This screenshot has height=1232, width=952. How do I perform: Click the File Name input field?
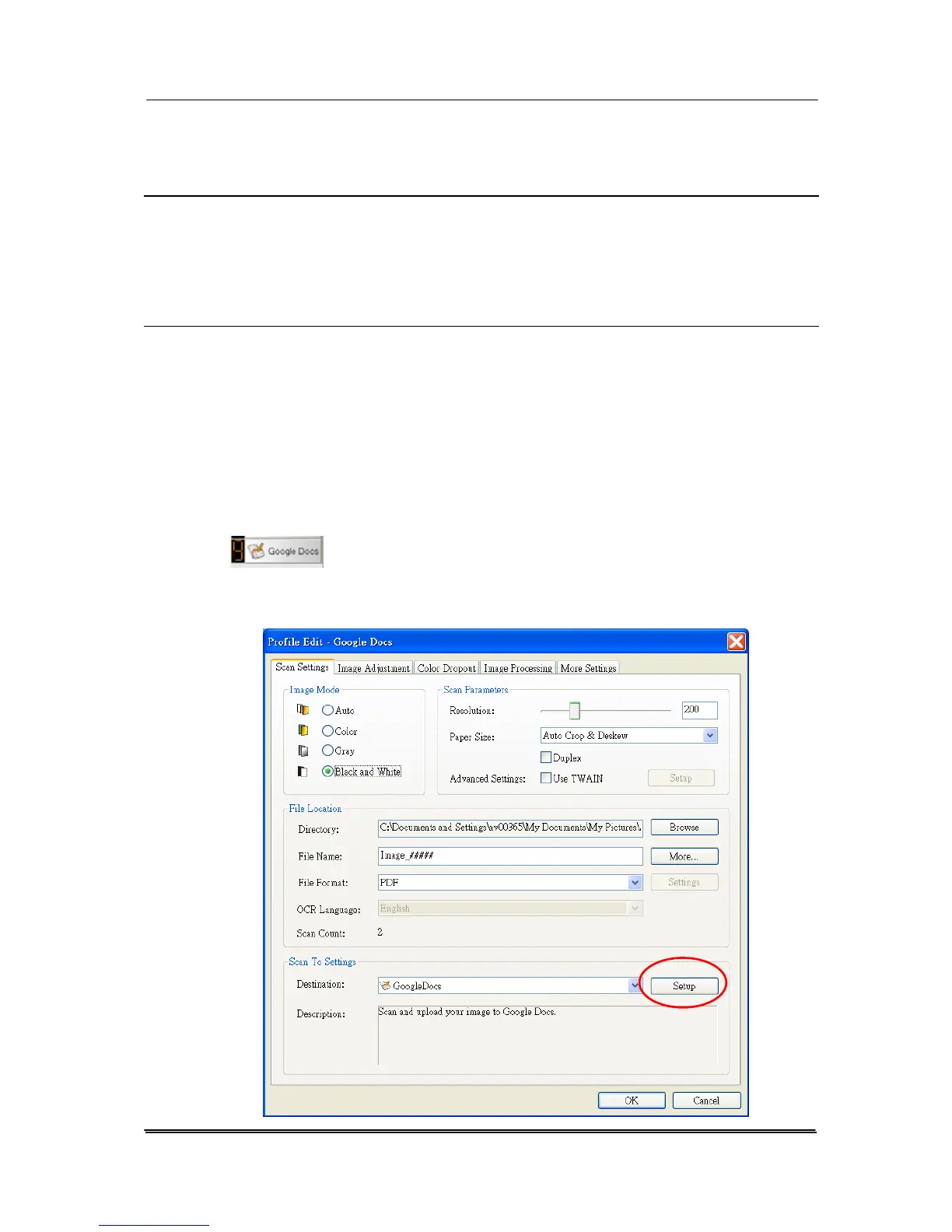(x=510, y=856)
